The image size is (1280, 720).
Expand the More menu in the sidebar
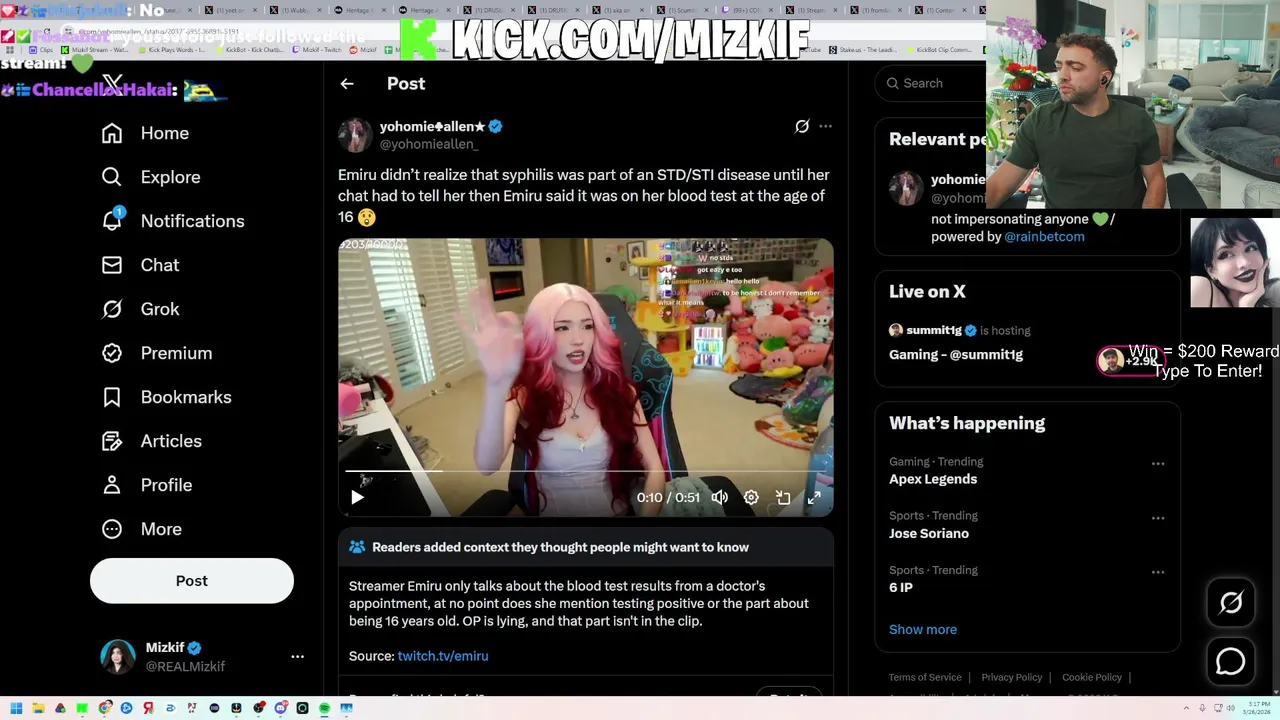143,529
